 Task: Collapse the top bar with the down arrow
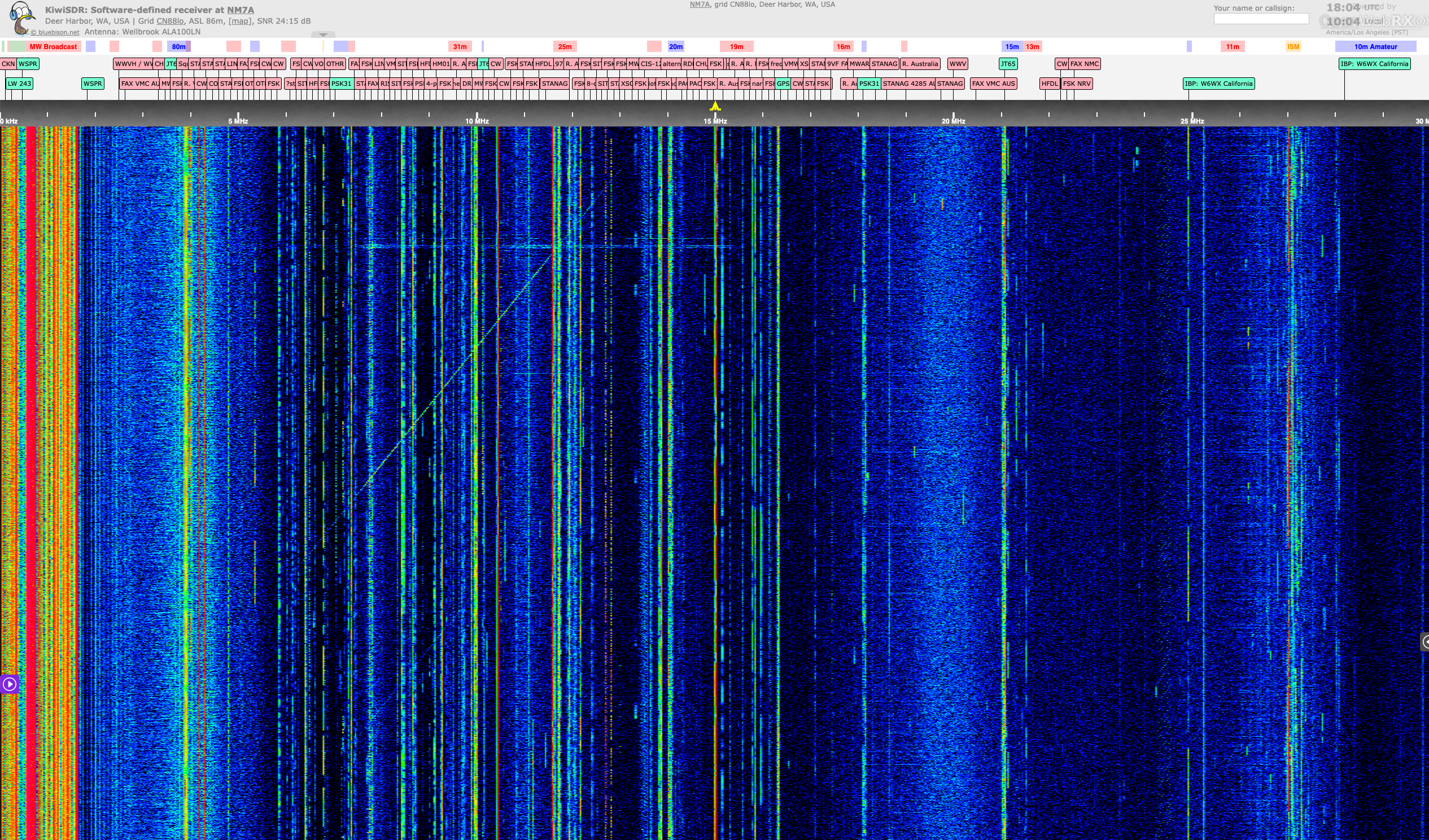click(x=323, y=34)
